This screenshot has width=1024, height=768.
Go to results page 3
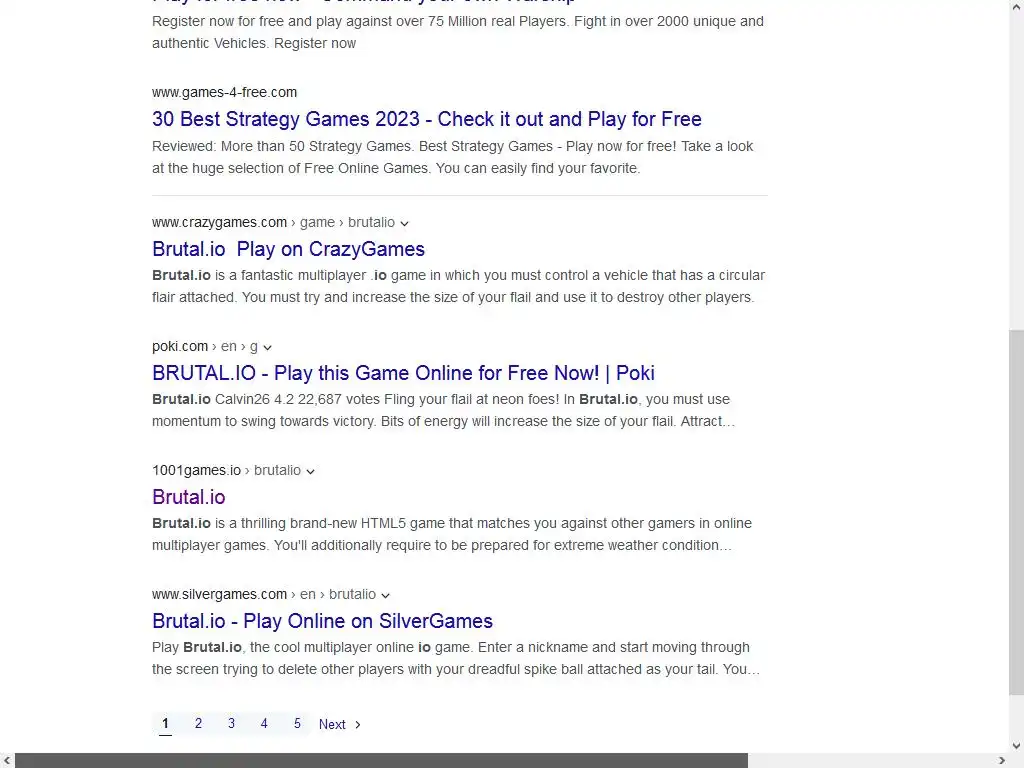(231, 724)
